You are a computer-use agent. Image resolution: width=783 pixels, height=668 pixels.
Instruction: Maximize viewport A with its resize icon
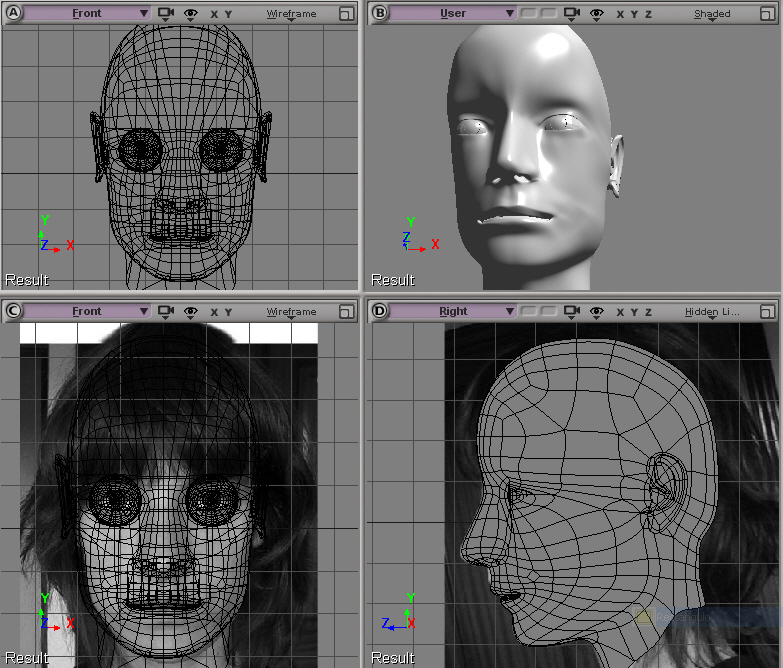coord(346,13)
